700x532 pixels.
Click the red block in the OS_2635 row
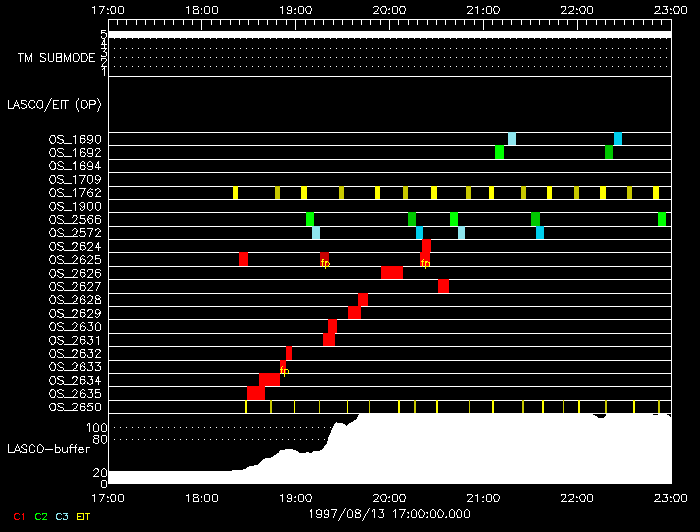tap(256, 393)
